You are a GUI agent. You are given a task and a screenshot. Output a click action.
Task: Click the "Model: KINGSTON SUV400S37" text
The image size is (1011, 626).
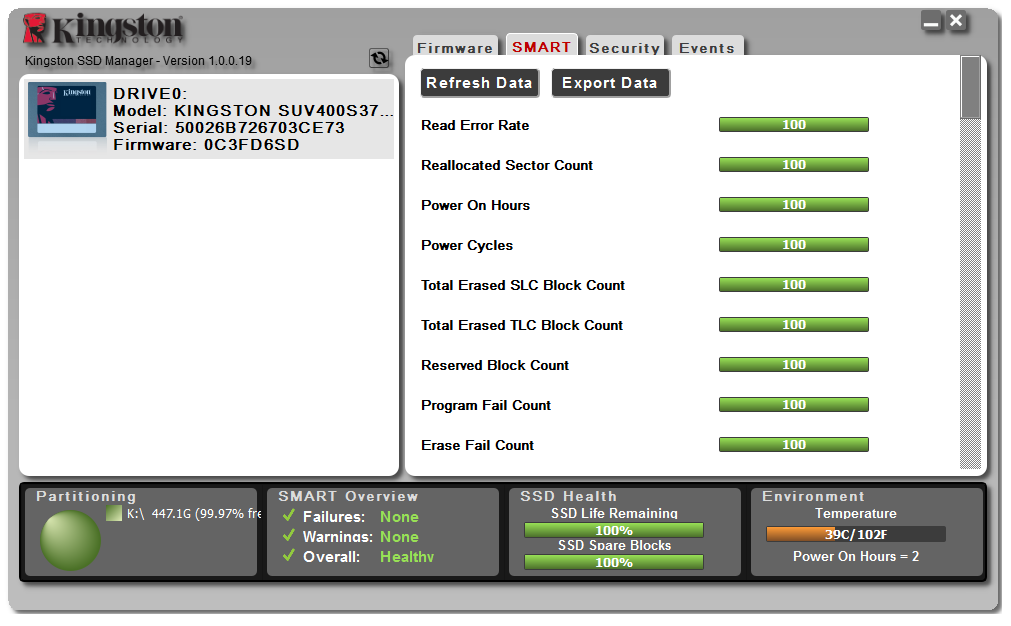(x=253, y=110)
